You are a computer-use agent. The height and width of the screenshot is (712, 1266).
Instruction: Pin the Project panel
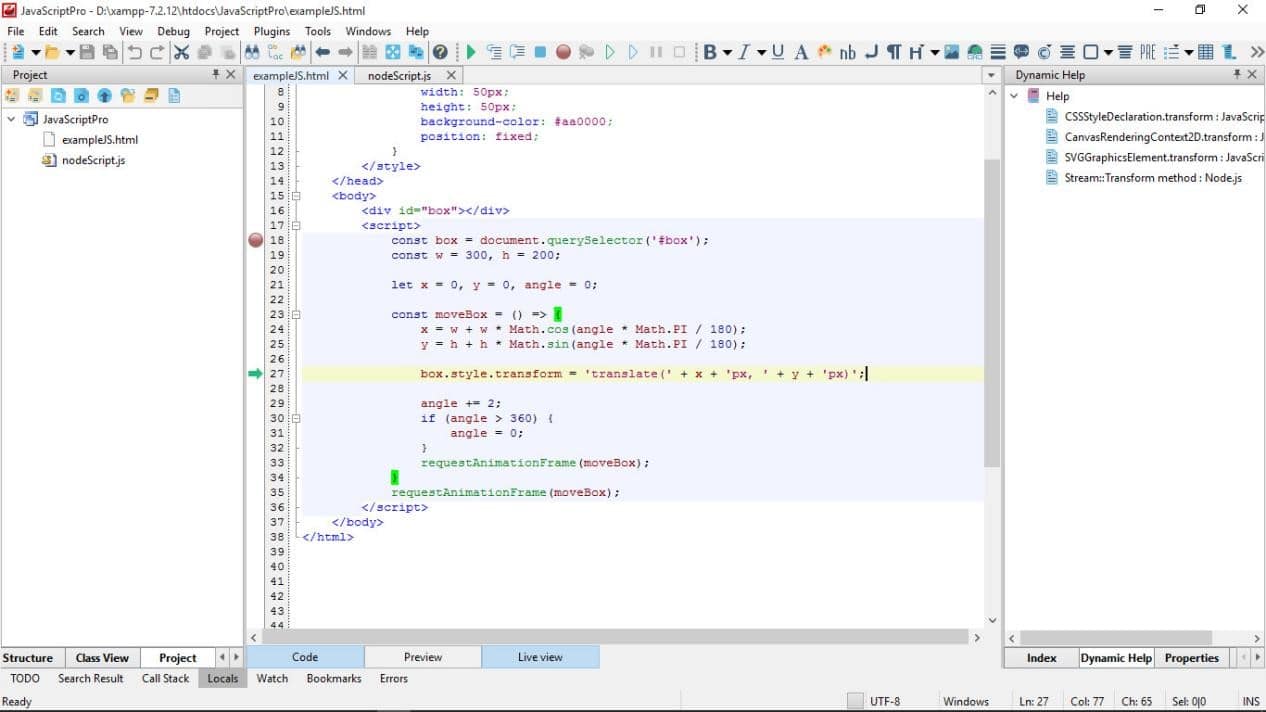(x=216, y=75)
